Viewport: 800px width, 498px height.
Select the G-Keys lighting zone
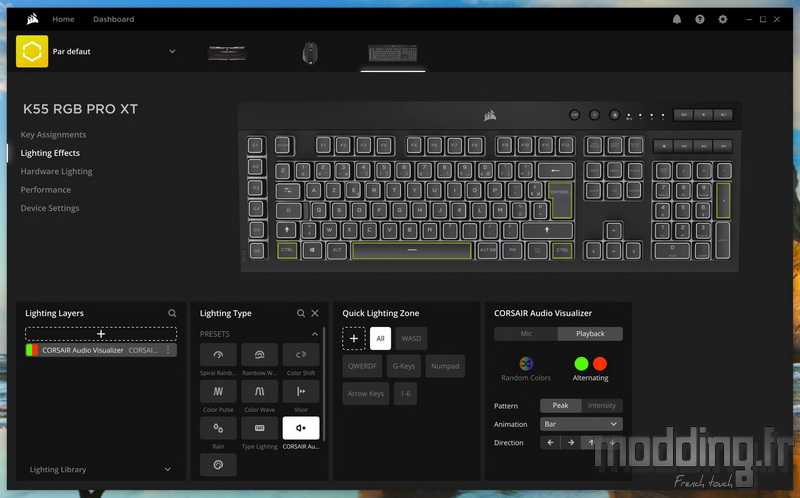[x=404, y=366]
